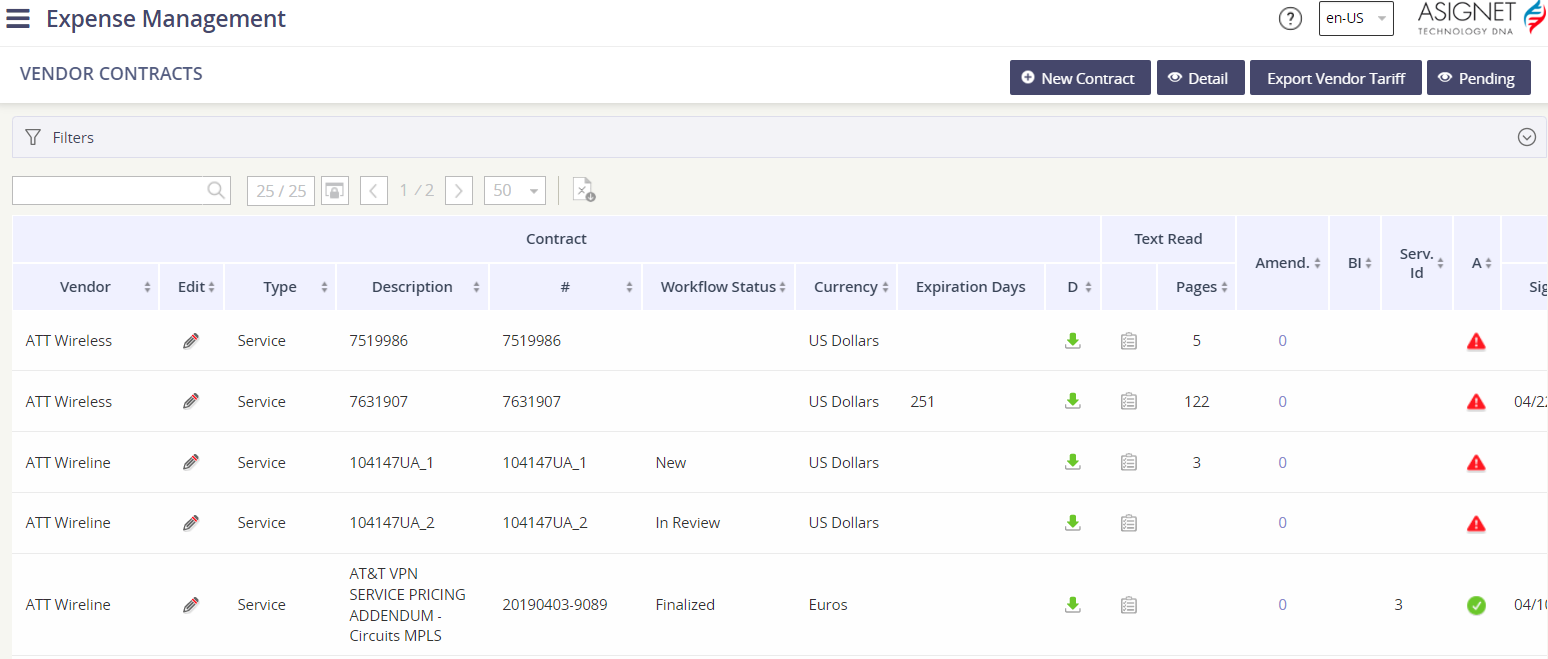Sort table by Type column
Viewport: 1548px width, 659px height.
(324, 288)
